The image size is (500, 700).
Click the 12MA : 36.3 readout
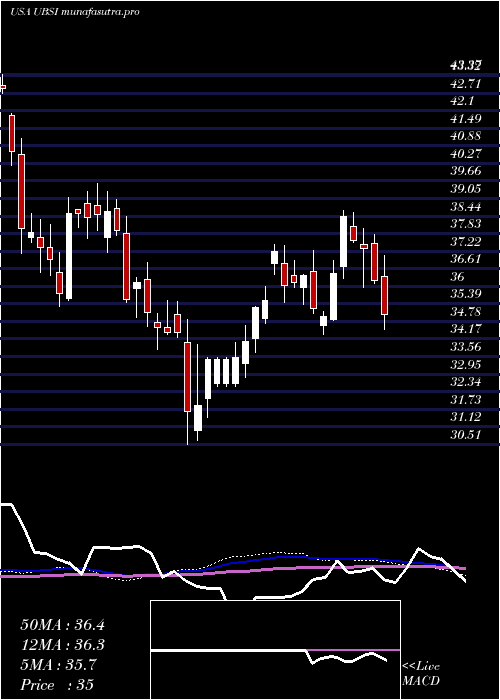[62, 645]
